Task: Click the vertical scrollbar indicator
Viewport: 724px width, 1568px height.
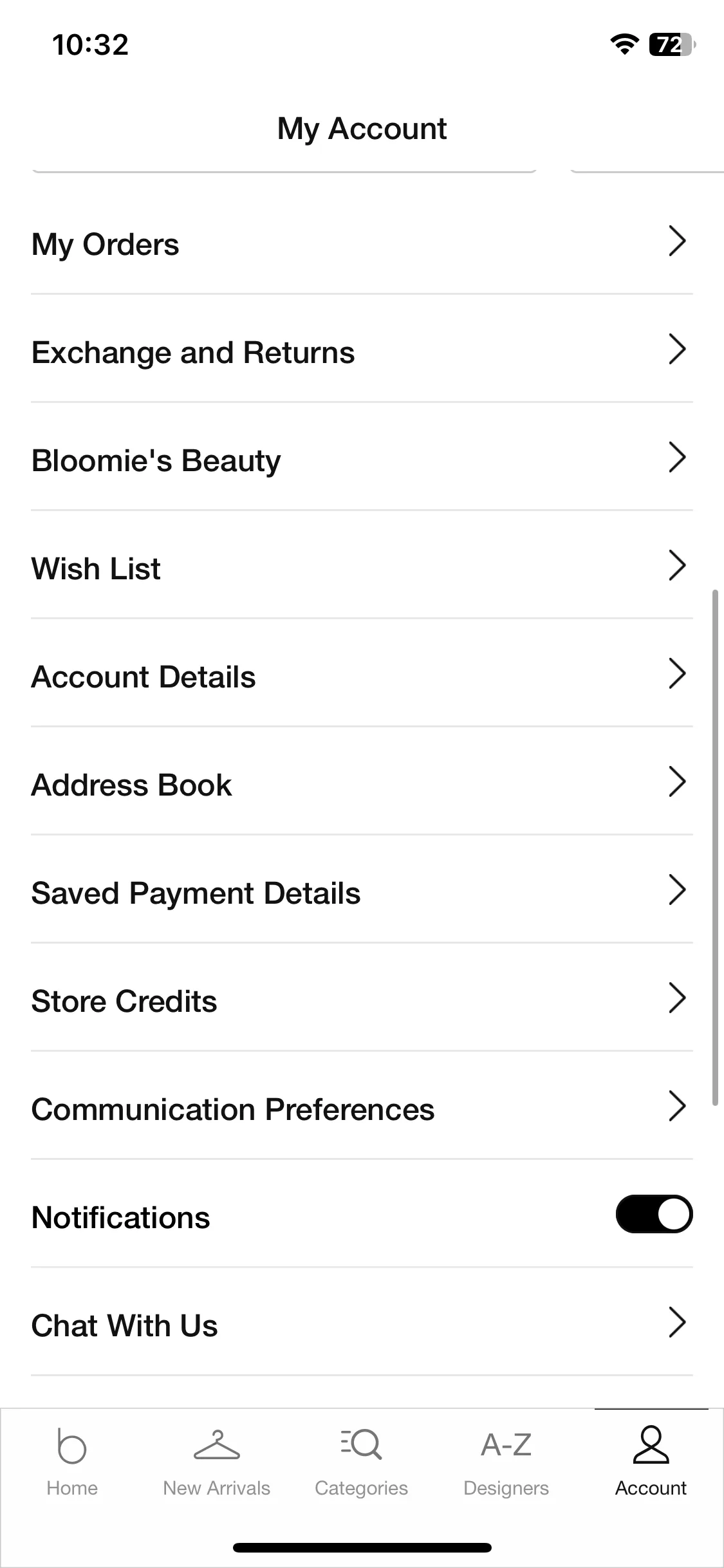Action: click(715, 847)
